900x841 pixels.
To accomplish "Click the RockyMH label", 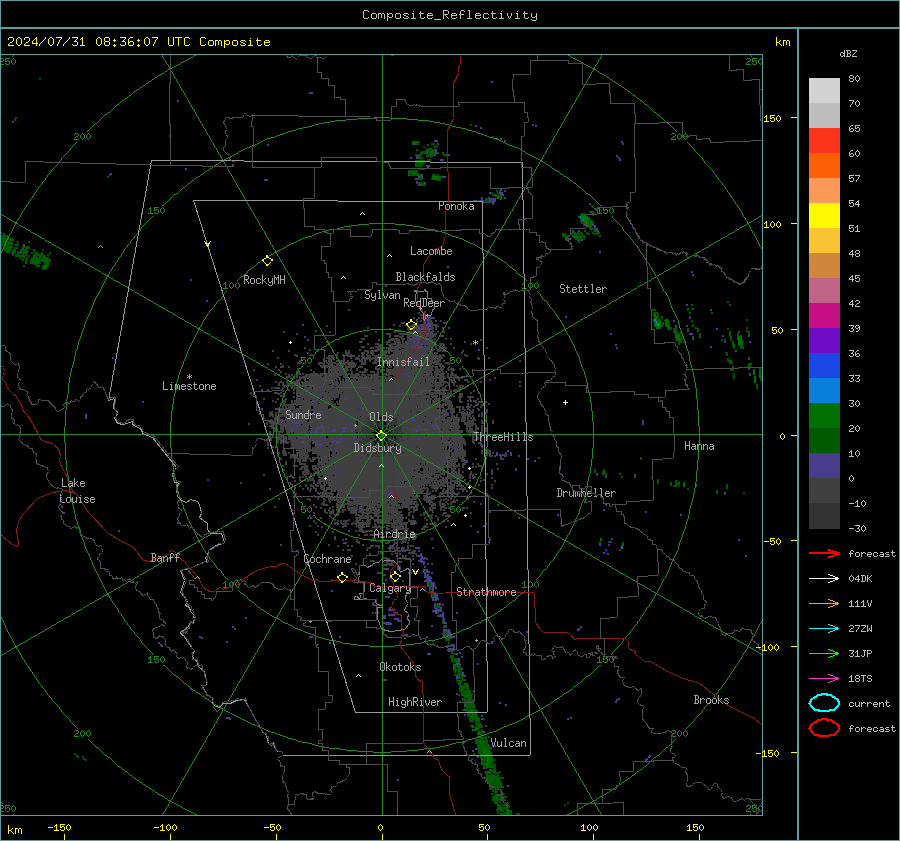I will click(x=264, y=280).
